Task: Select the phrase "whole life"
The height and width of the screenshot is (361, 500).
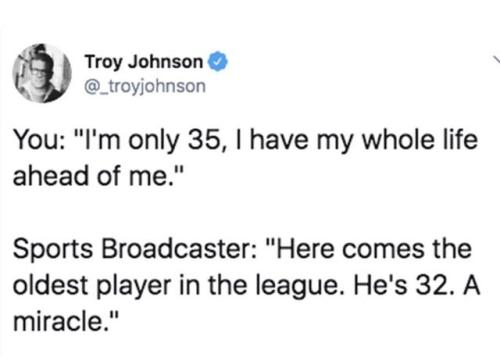Action: click(420, 139)
